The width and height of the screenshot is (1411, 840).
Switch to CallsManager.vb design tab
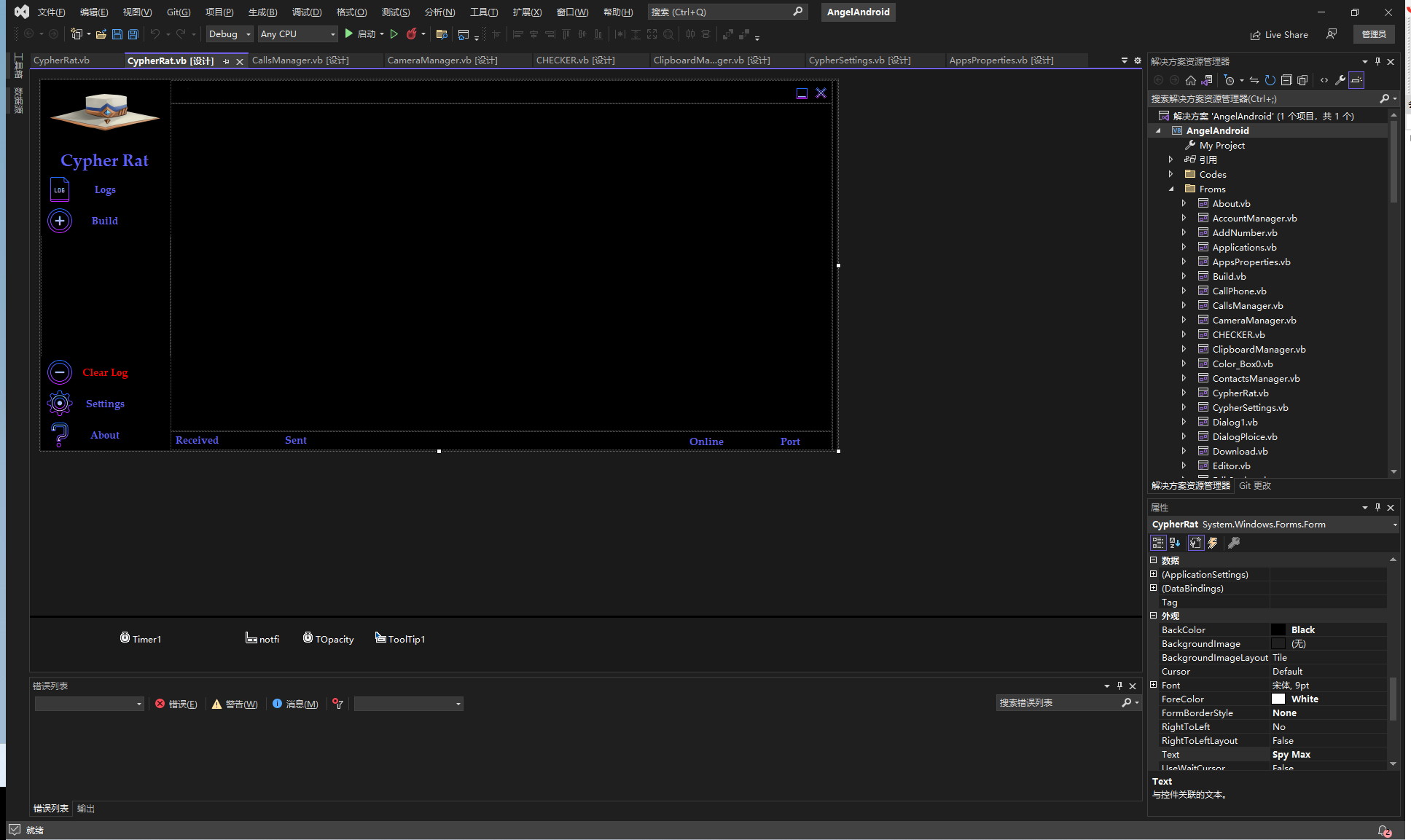point(300,60)
